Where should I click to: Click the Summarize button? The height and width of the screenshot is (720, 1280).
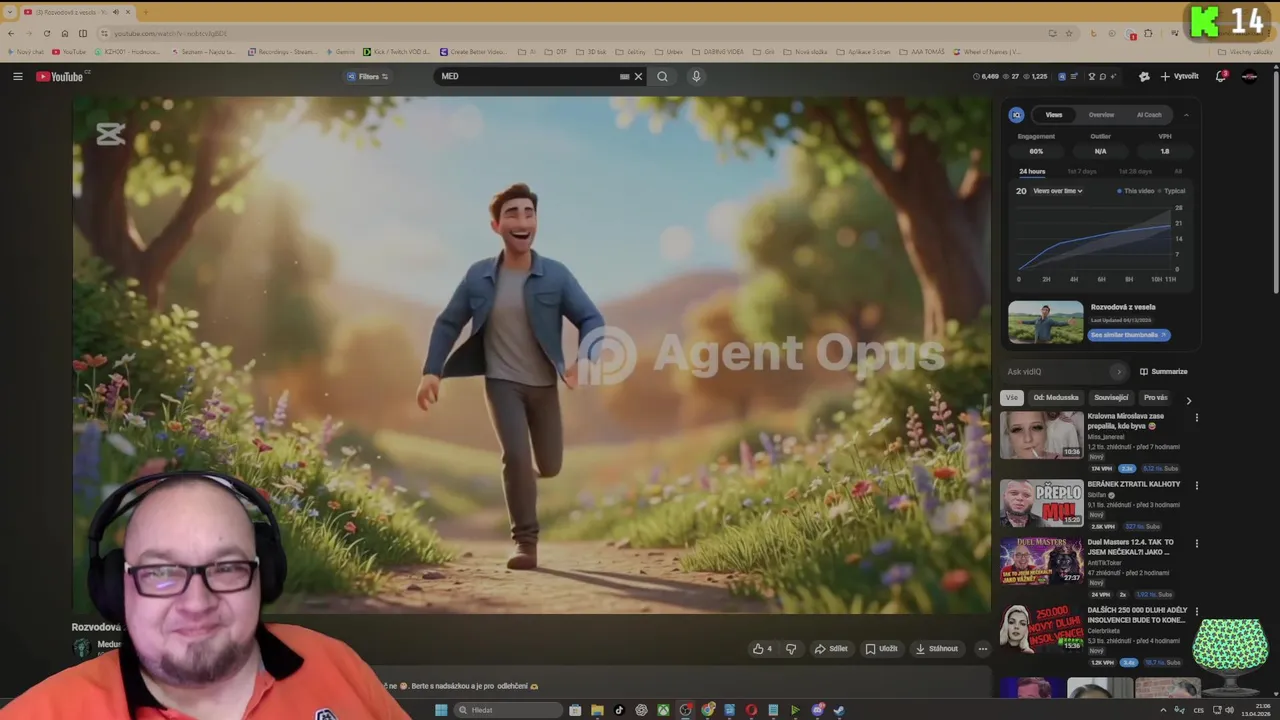(x=1164, y=372)
